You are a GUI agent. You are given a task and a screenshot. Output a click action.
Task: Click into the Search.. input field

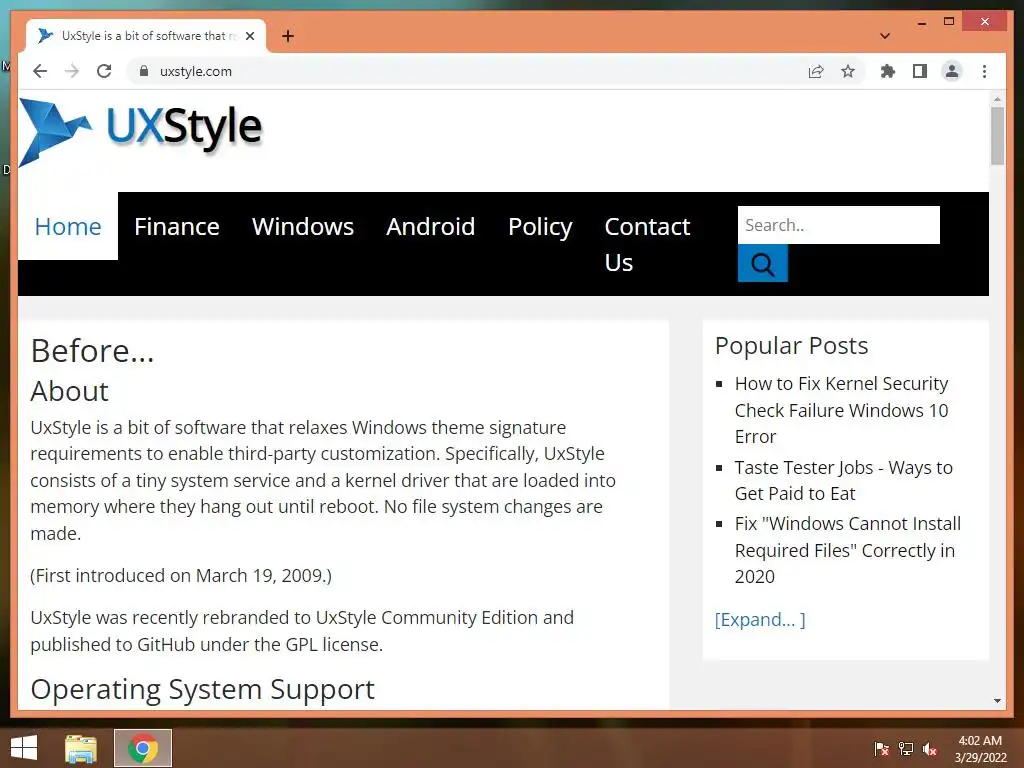tap(839, 225)
